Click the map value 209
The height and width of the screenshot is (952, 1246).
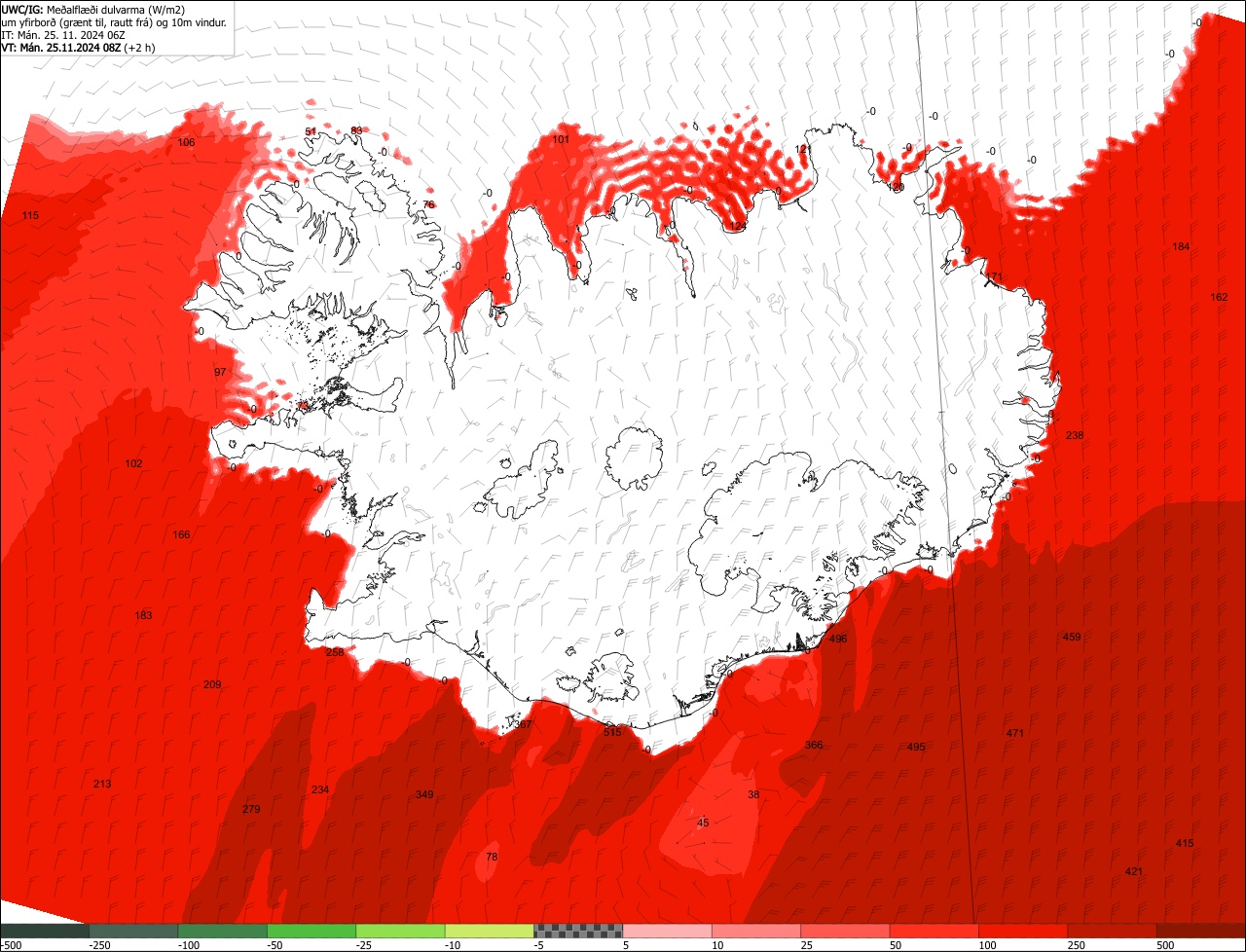[212, 684]
